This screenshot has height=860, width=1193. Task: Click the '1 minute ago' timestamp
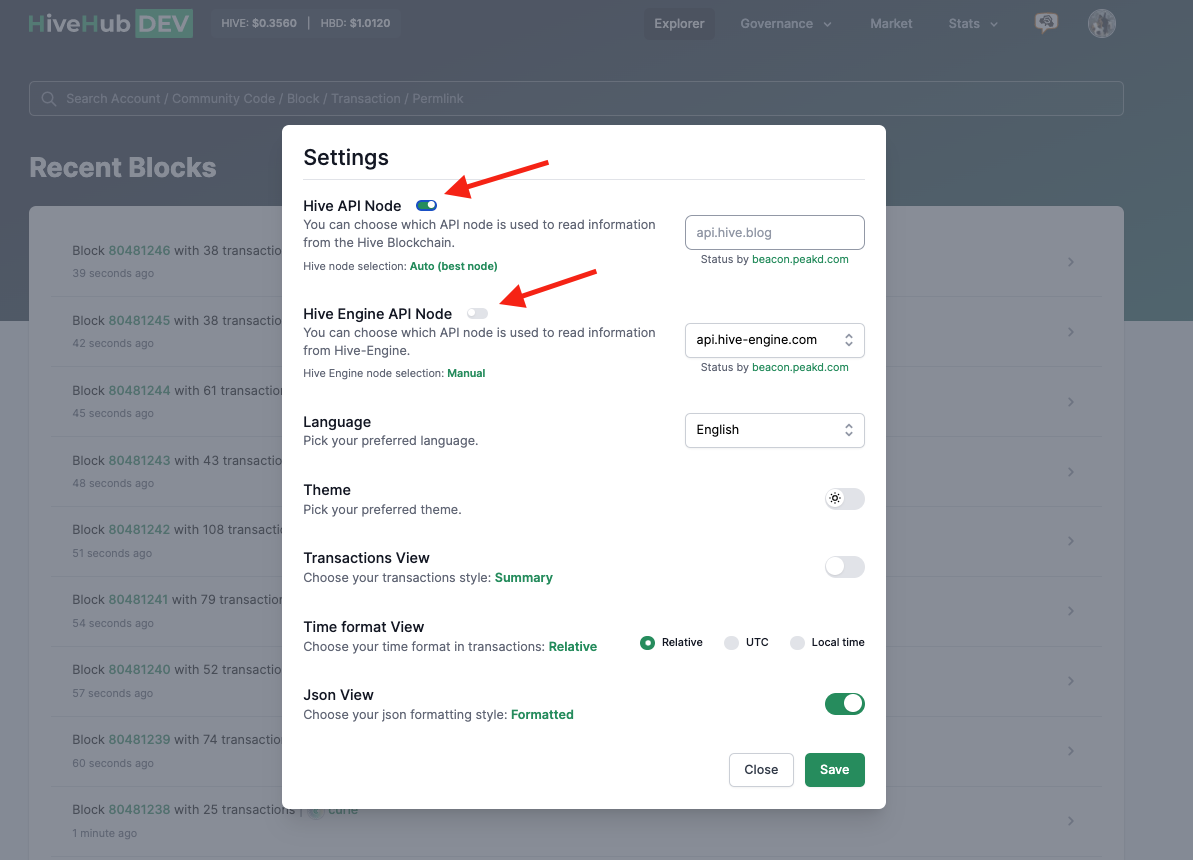(x=104, y=833)
